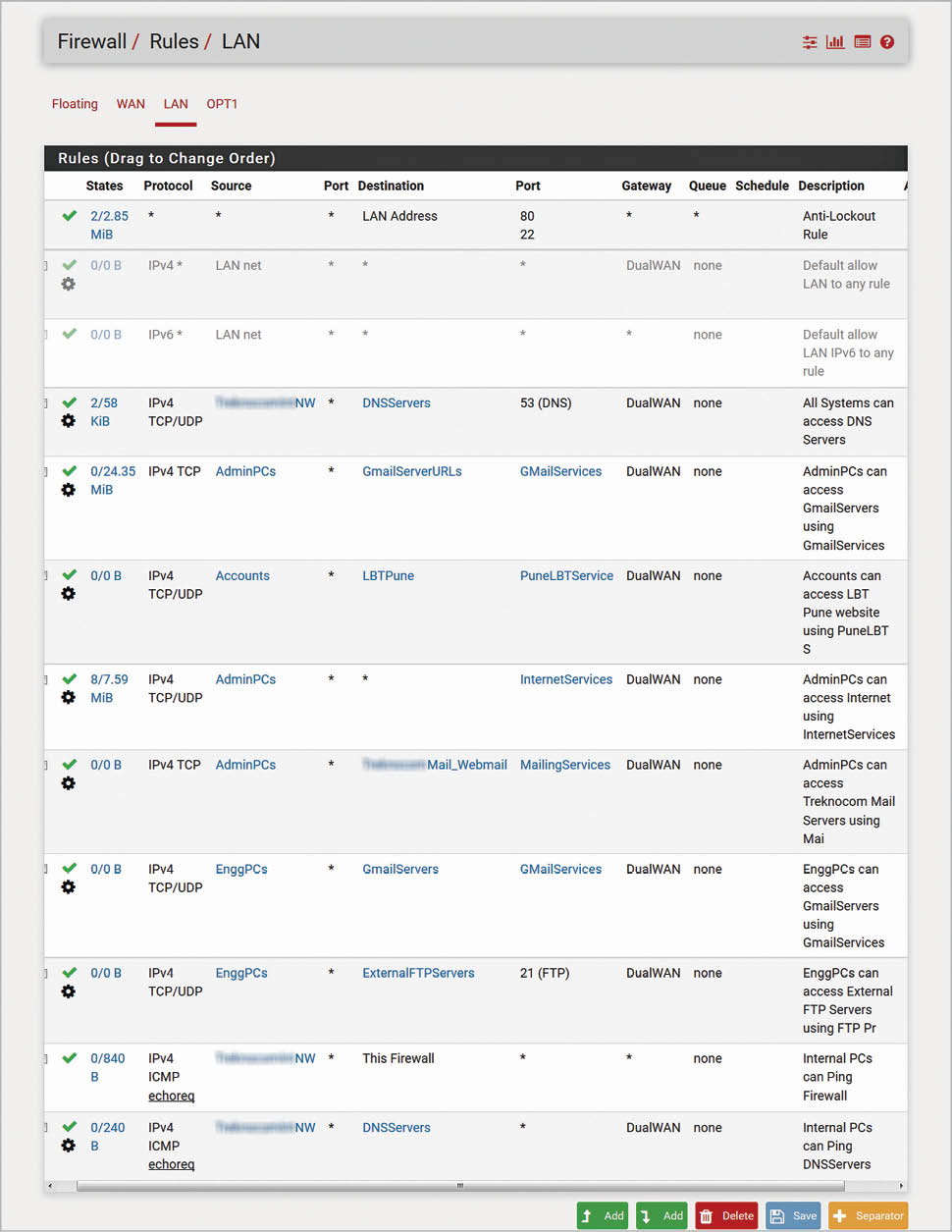Click gear icon on Default allow LAN rule

[69, 284]
